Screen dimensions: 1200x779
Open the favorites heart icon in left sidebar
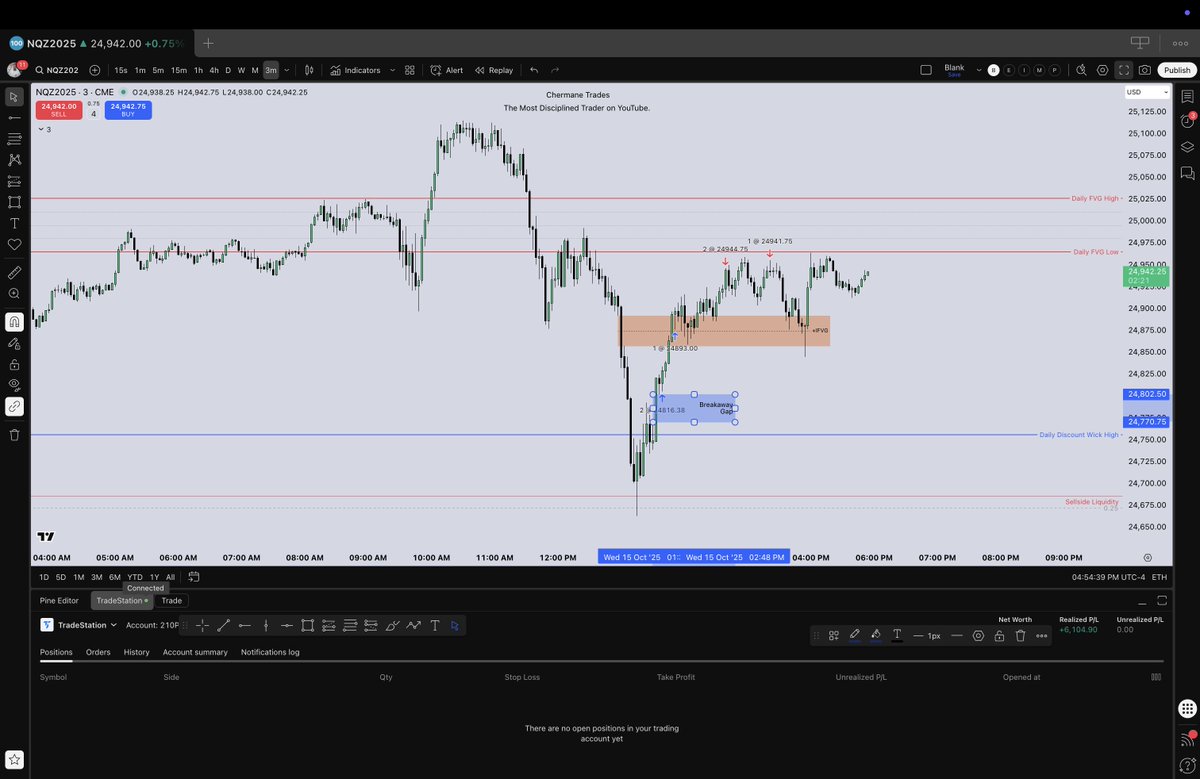tap(14, 244)
